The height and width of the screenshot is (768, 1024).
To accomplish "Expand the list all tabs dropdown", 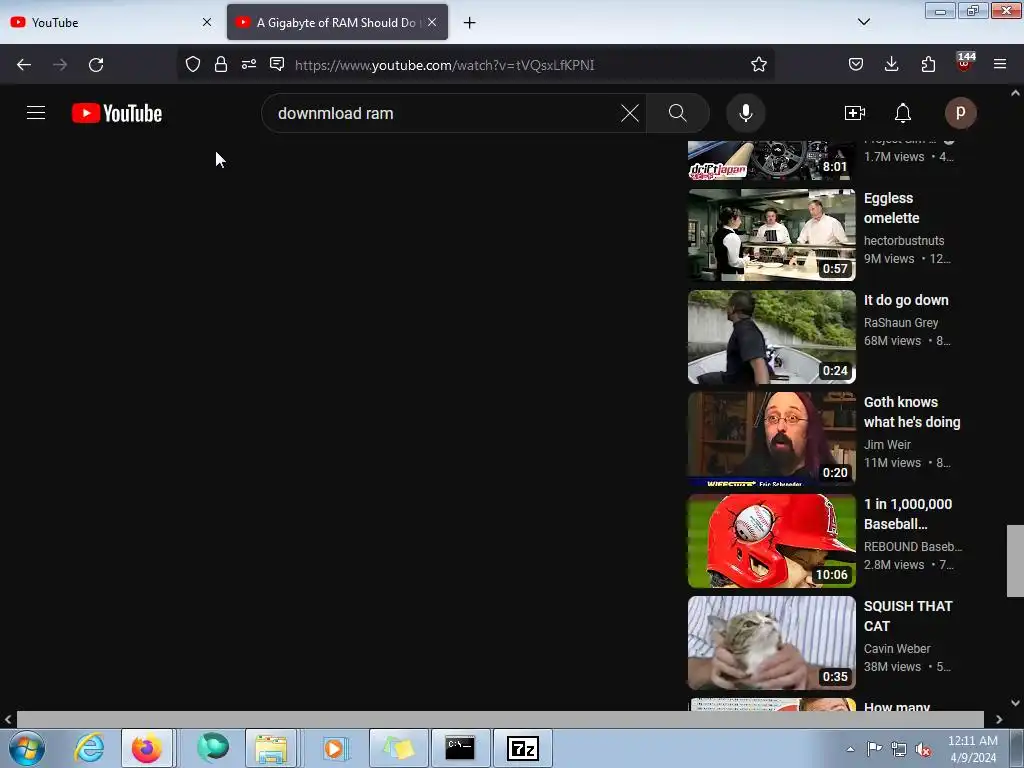I will click(863, 22).
